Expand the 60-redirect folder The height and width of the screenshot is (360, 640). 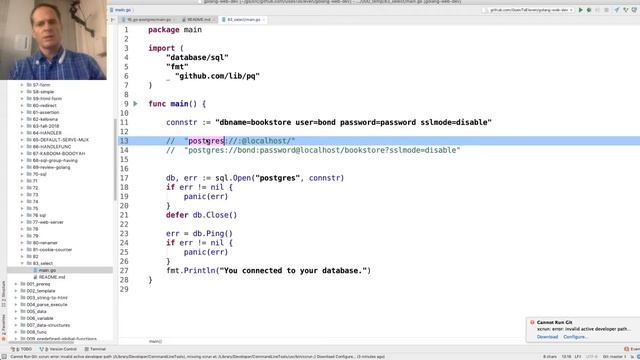[x=22, y=105]
